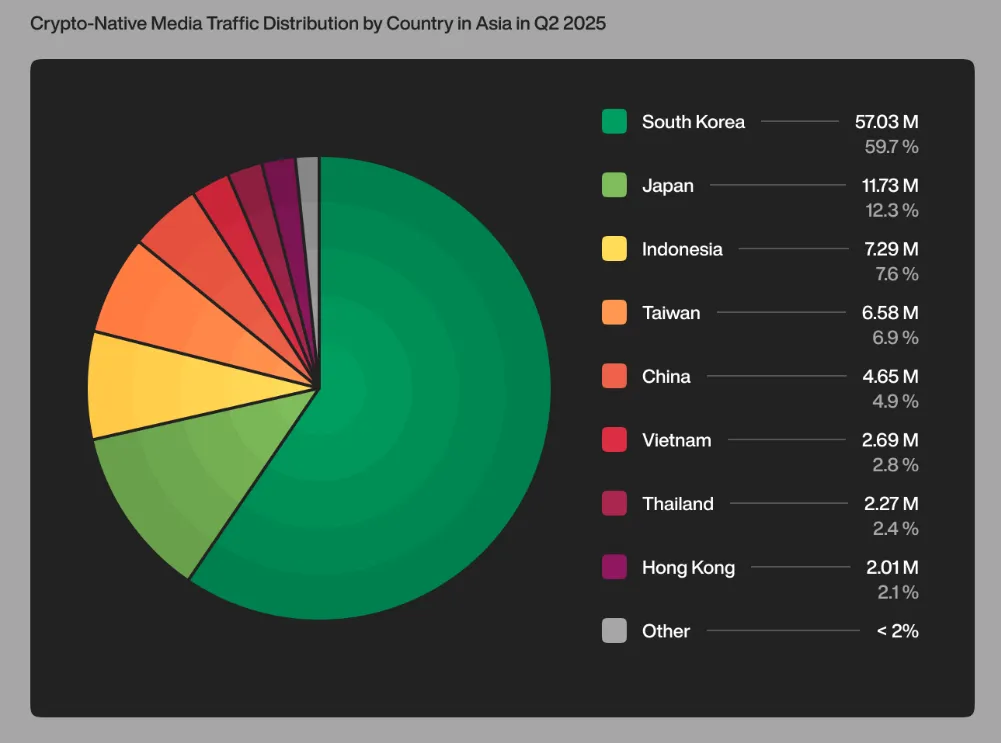The width and height of the screenshot is (1001, 743).
Task: Click the 11.73 M Japan value
Action: pyautogui.click(x=887, y=186)
